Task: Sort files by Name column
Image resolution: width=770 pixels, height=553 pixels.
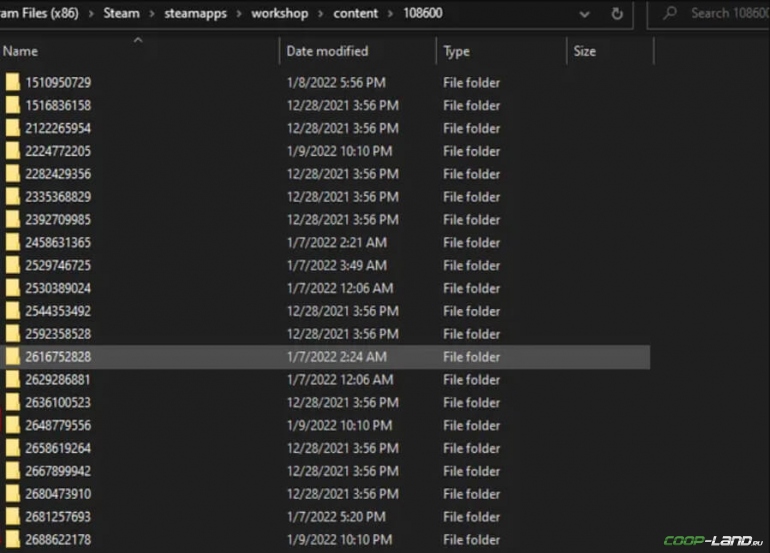Action: pyautogui.click(x=20, y=51)
